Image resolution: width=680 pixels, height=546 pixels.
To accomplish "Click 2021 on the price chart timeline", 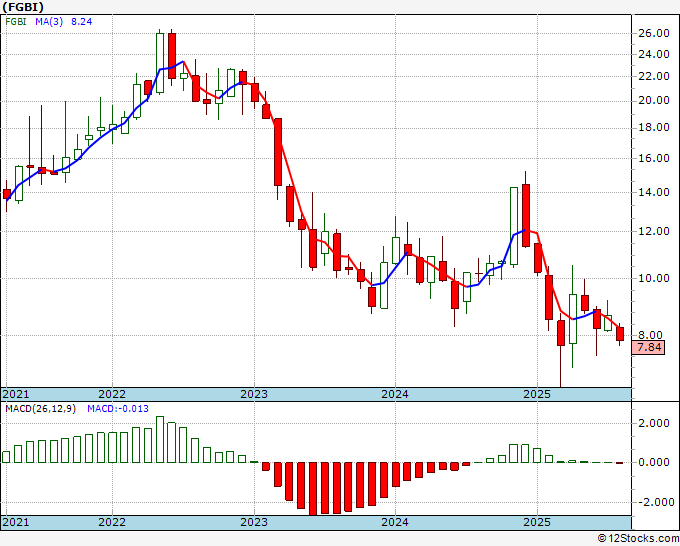I will click(x=16, y=394).
